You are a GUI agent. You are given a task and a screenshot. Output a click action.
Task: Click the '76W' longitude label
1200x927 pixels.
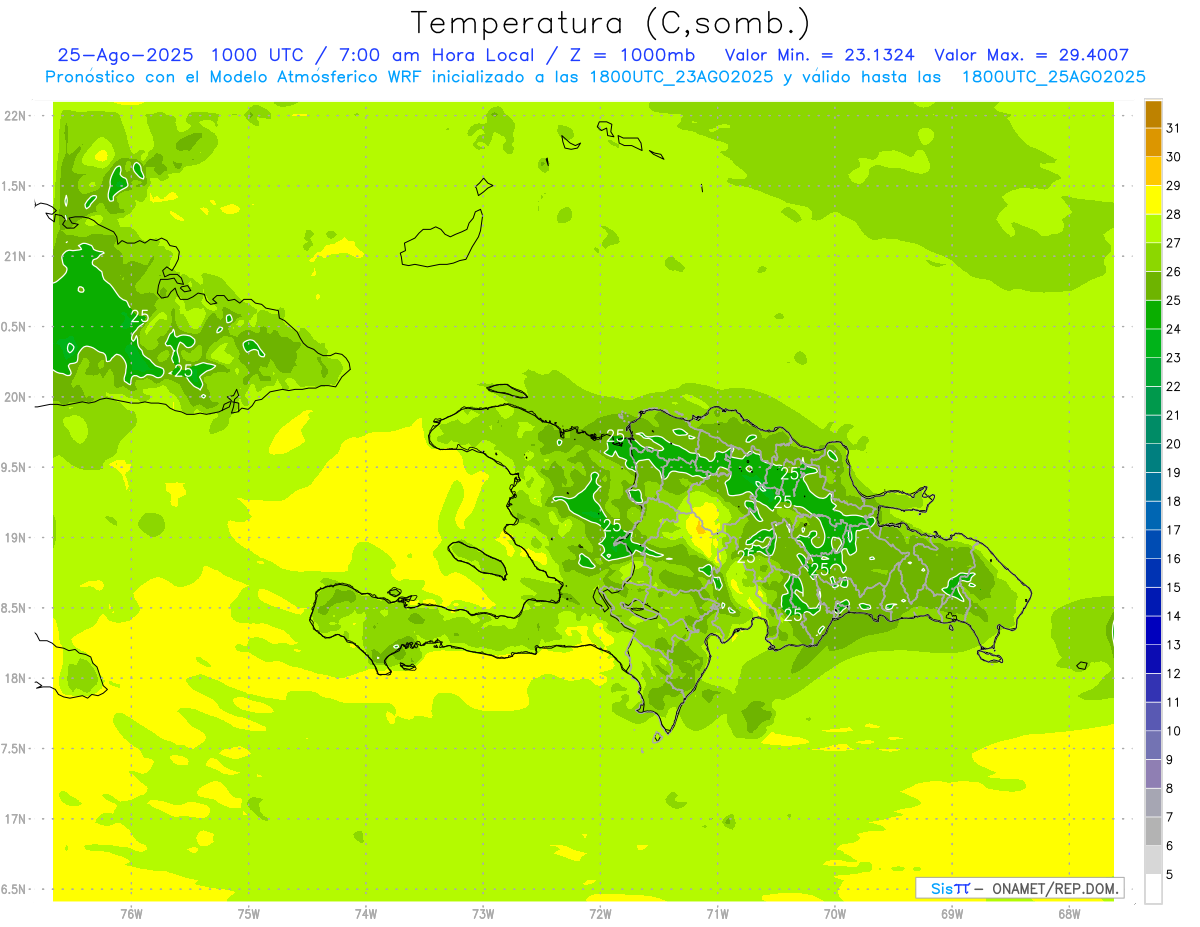tap(131, 913)
